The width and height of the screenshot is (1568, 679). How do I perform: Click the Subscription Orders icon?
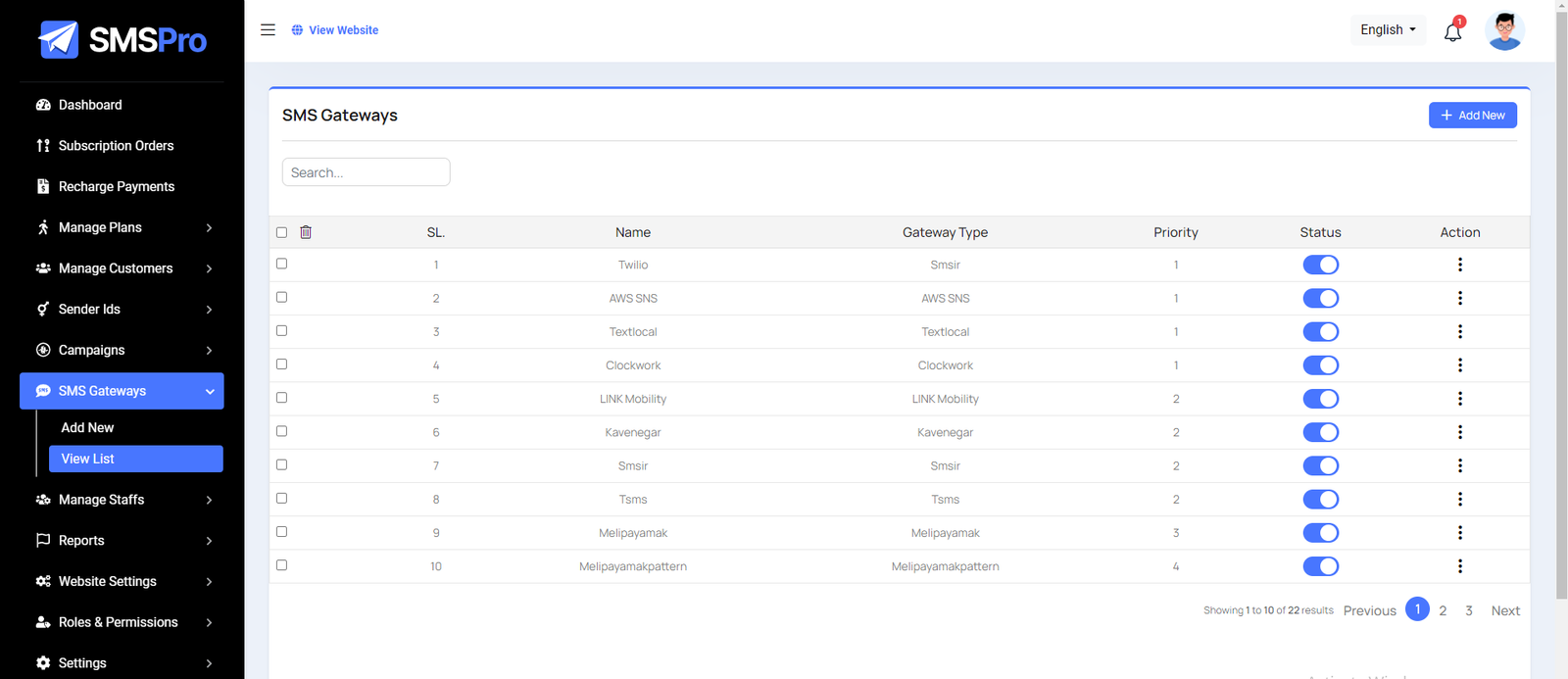click(43, 146)
